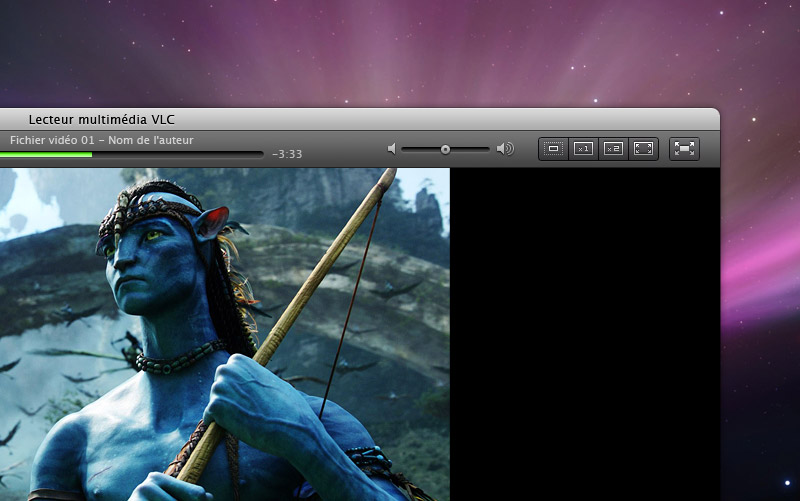Click the 'Lecteur multimédia VLC' window title

click(102, 120)
